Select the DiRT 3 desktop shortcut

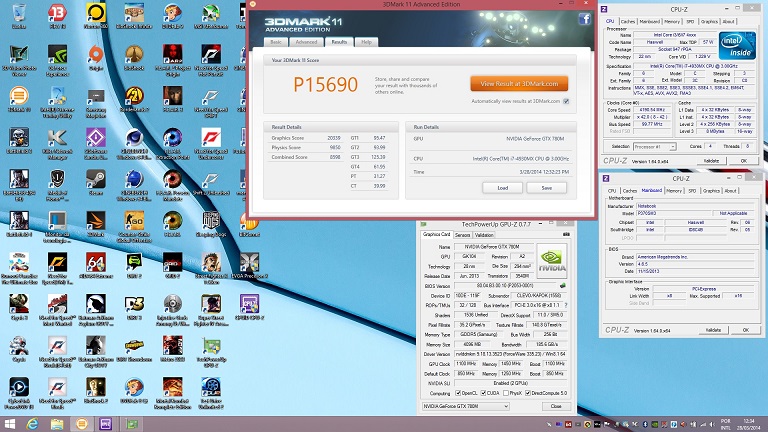(x=134, y=307)
